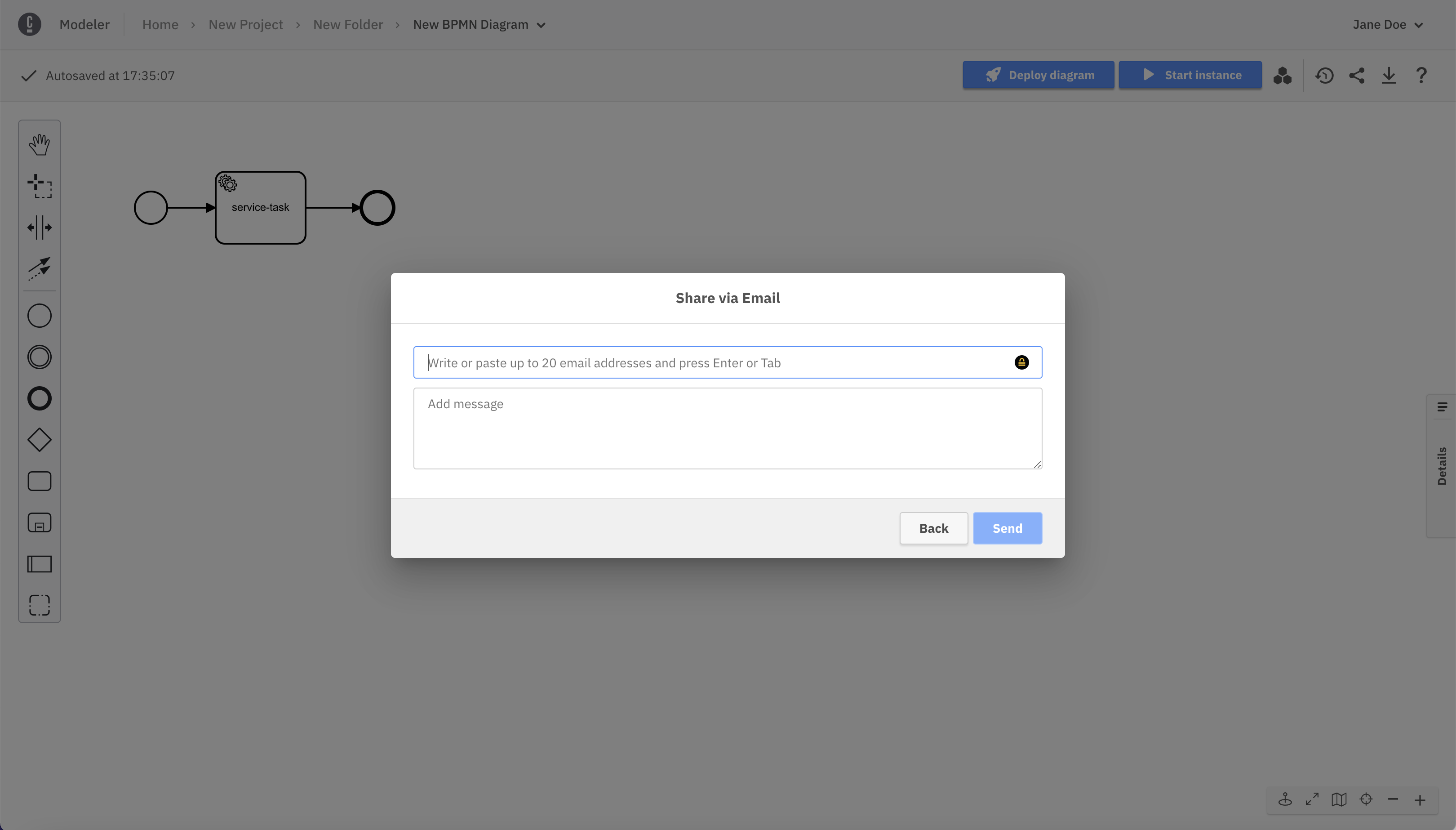Activate the global connect tool
1456x830 pixels.
[x=39, y=268]
